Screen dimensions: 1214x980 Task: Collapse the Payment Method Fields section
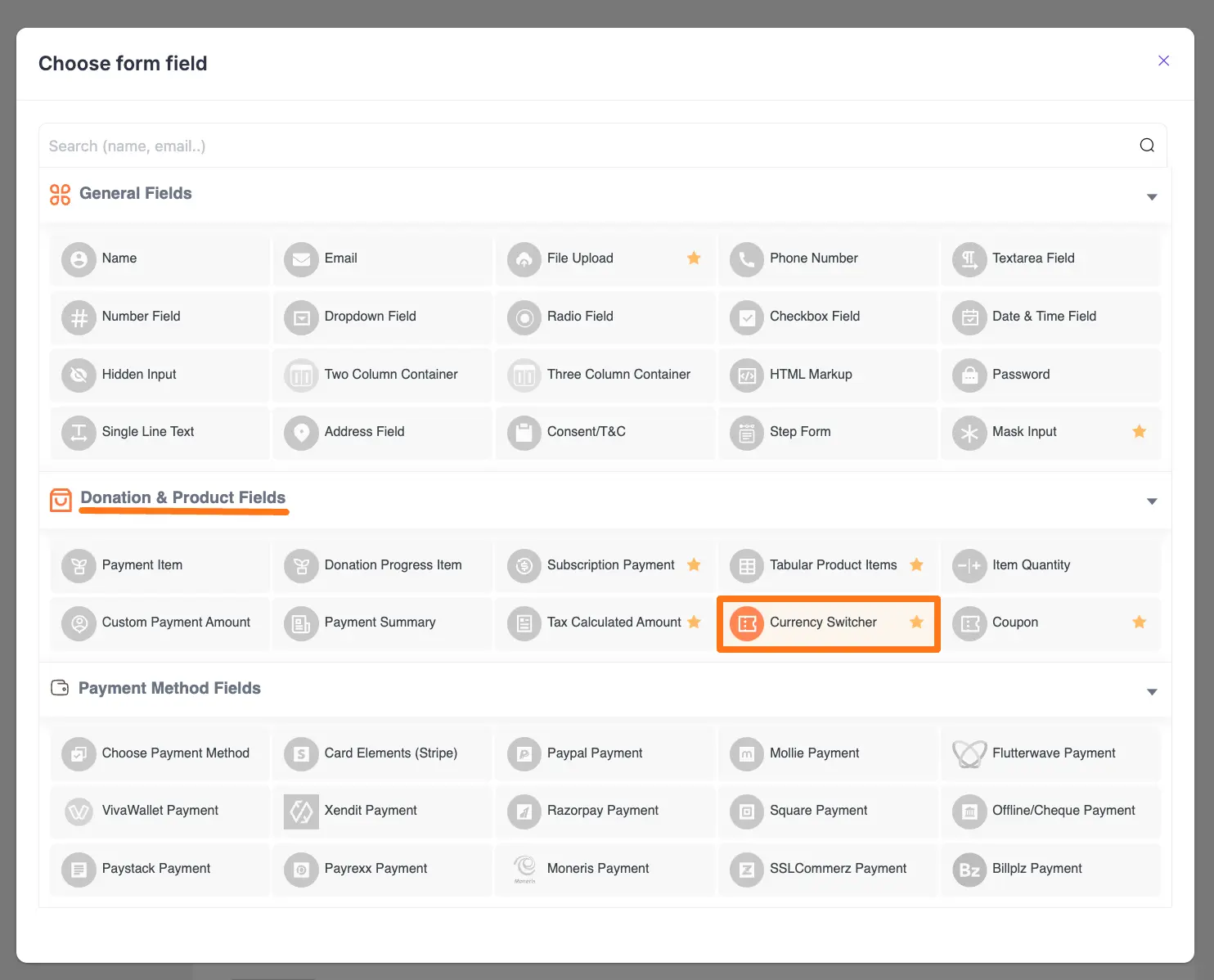[x=1152, y=690]
